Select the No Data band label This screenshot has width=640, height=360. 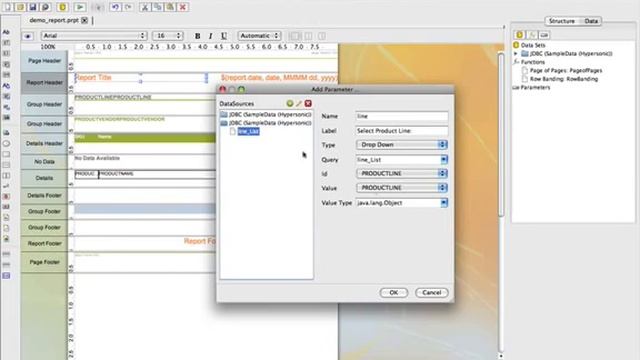(44, 162)
